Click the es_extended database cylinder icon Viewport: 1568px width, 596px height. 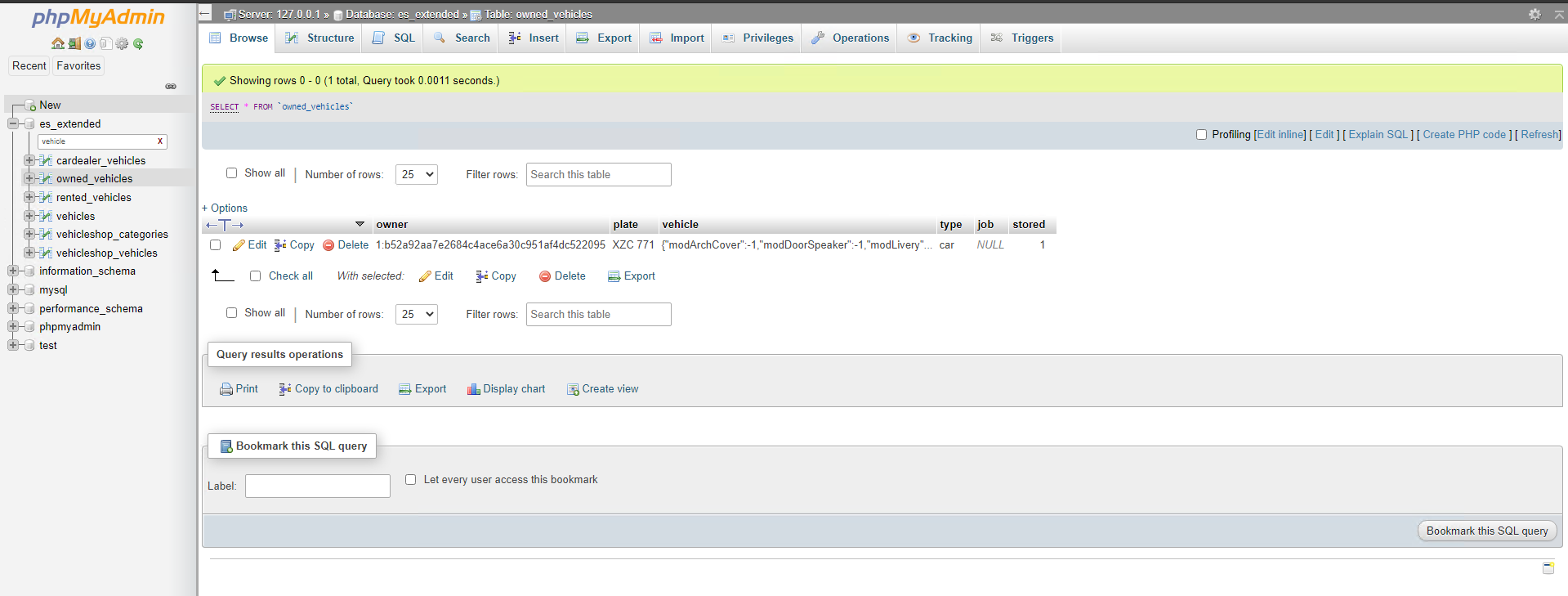click(x=30, y=124)
